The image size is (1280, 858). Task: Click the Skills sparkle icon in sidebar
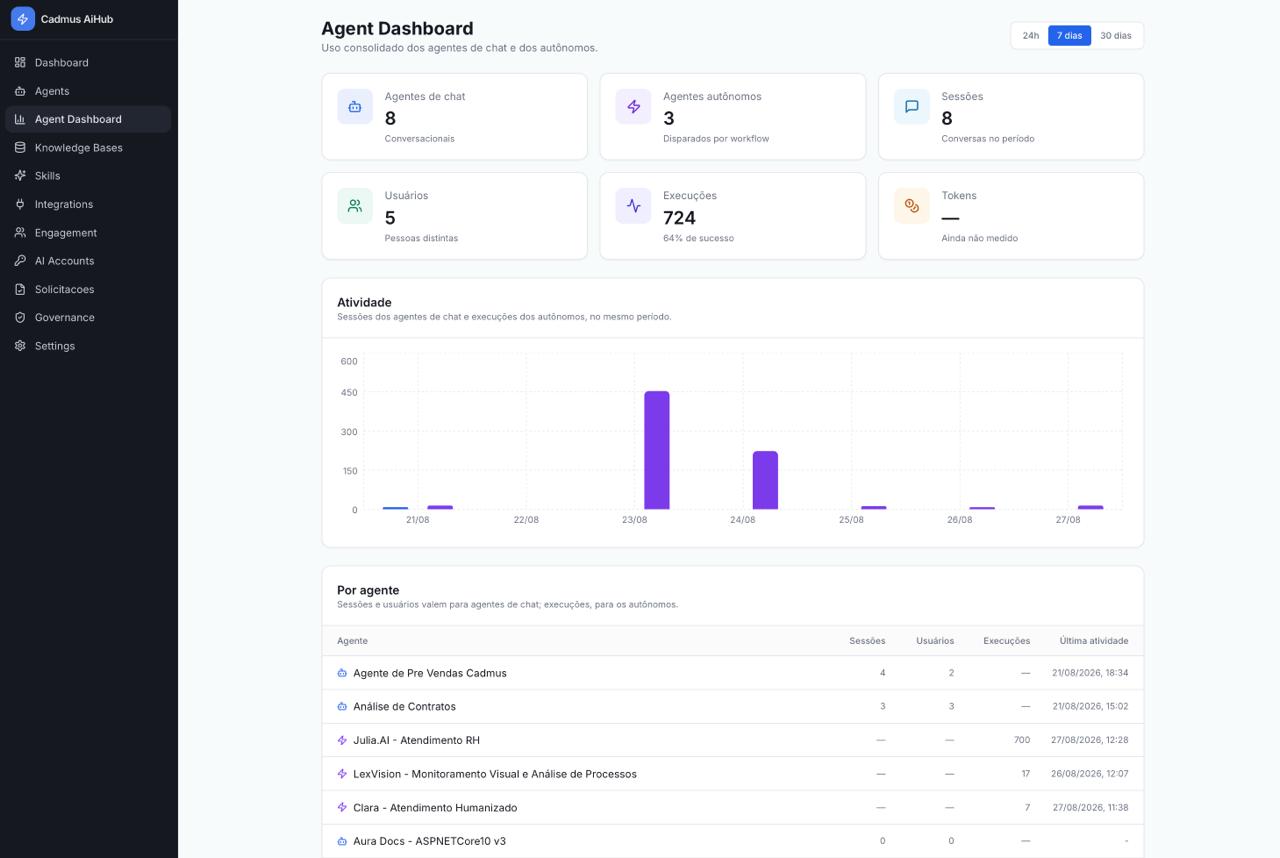tap(20, 175)
